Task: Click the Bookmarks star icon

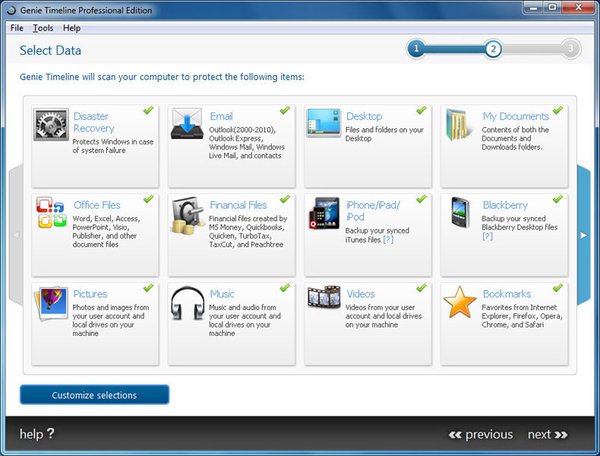Action: coord(460,302)
